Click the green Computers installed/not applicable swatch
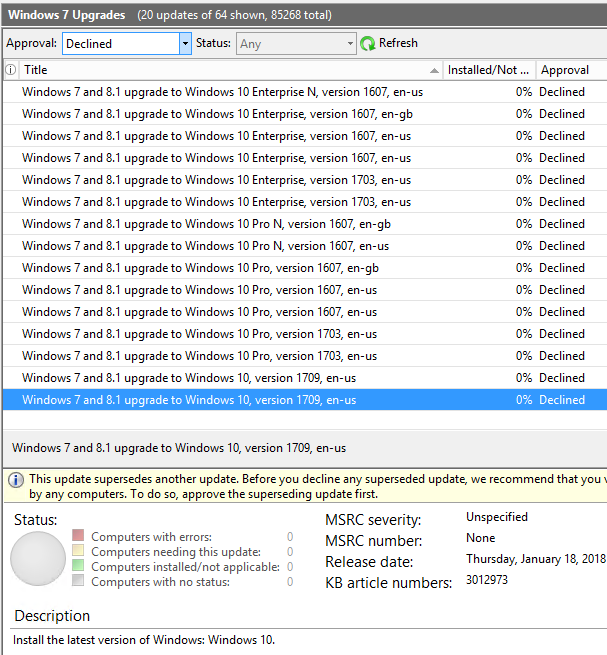Screen dimensions: 607x655 tap(79, 567)
